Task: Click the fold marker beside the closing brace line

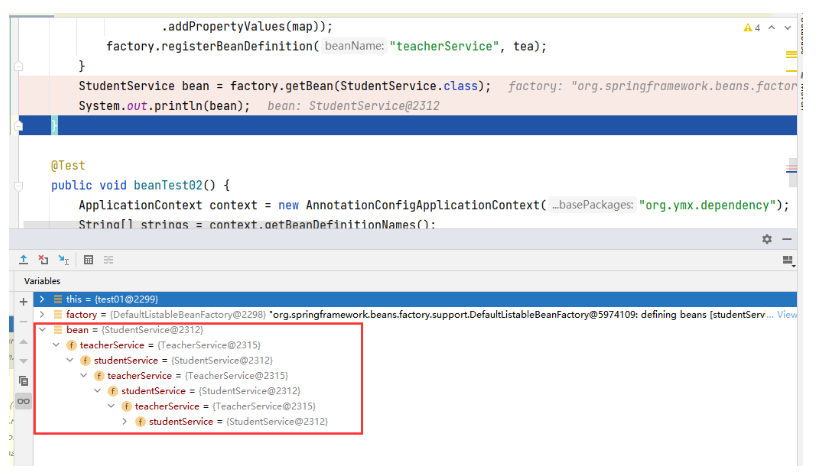Action: click(18, 66)
